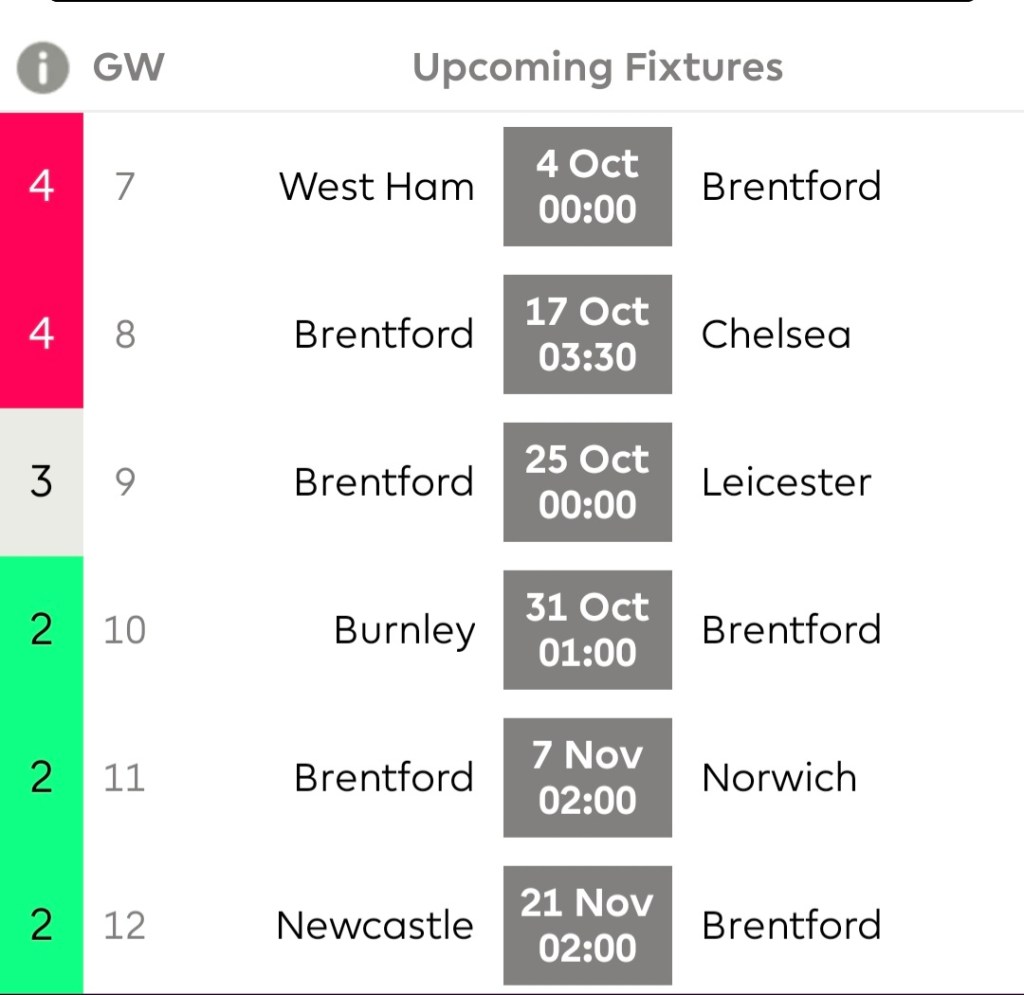Click Leicester in the gameweek 9 fixture
Screen dimensions: 1024x995
[786, 482]
